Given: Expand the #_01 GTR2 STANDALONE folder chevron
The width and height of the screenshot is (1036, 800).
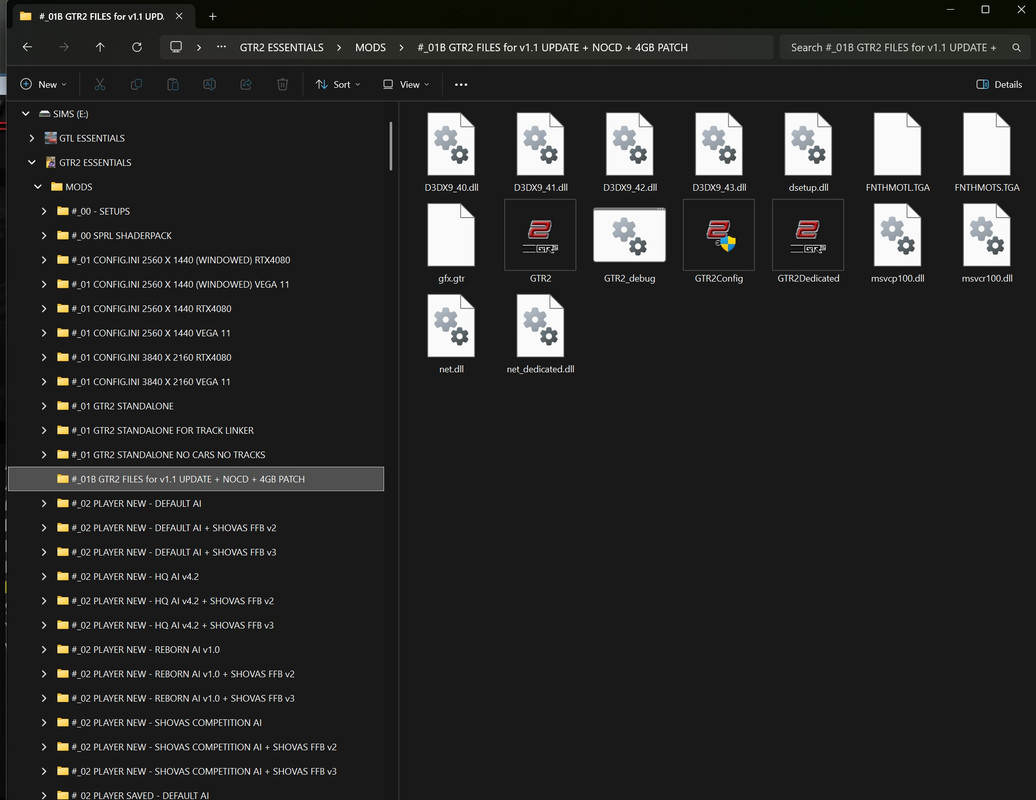Looking at the screenshot, I should click(44, 406).
